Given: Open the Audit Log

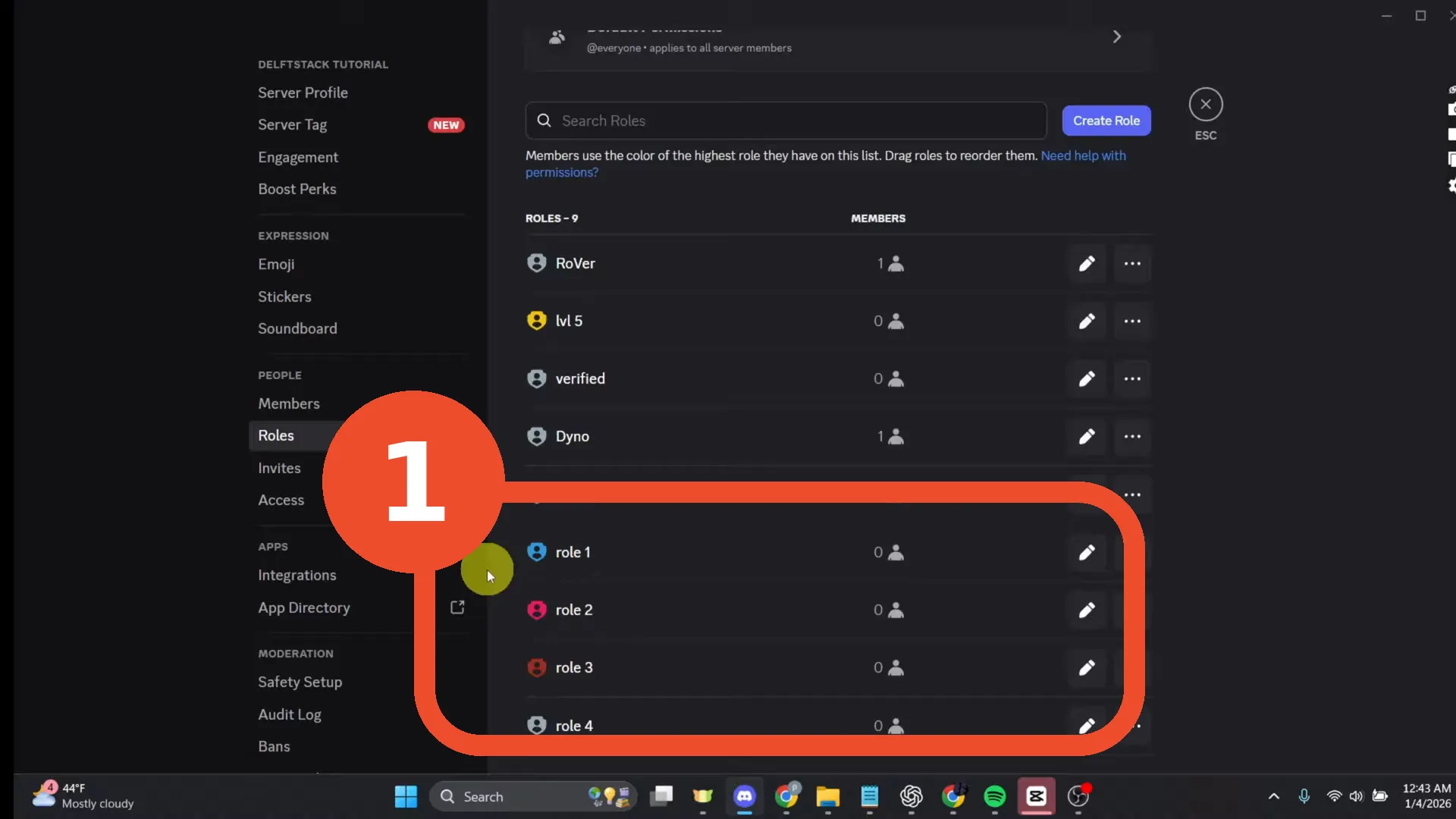Looking at the screenshot, I should (290, 714).
